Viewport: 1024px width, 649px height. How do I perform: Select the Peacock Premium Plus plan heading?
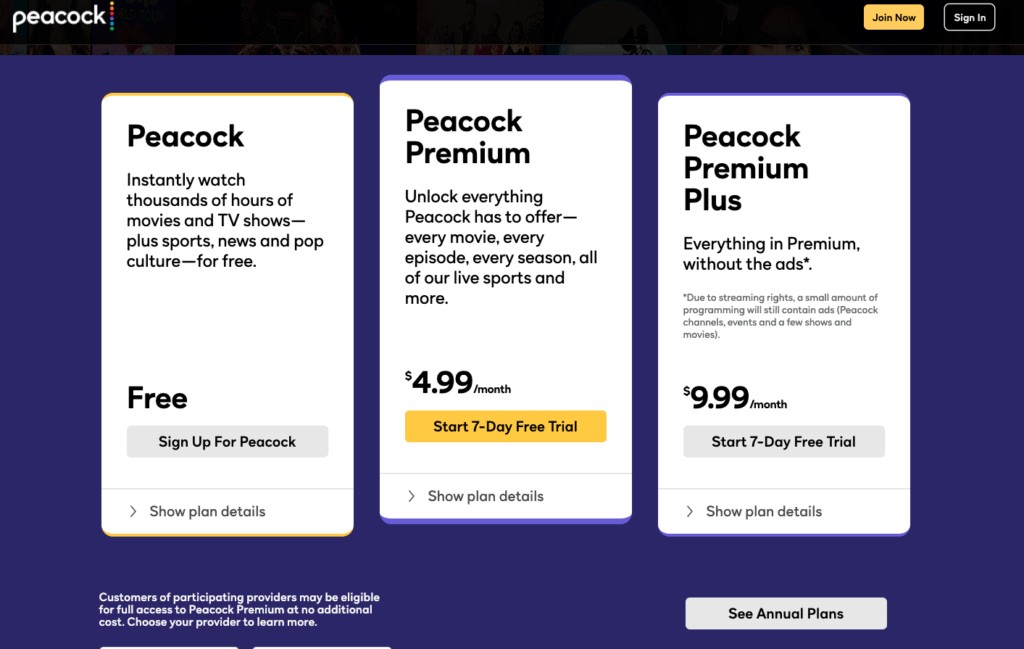pyautogui.click(x=745, y=167)
